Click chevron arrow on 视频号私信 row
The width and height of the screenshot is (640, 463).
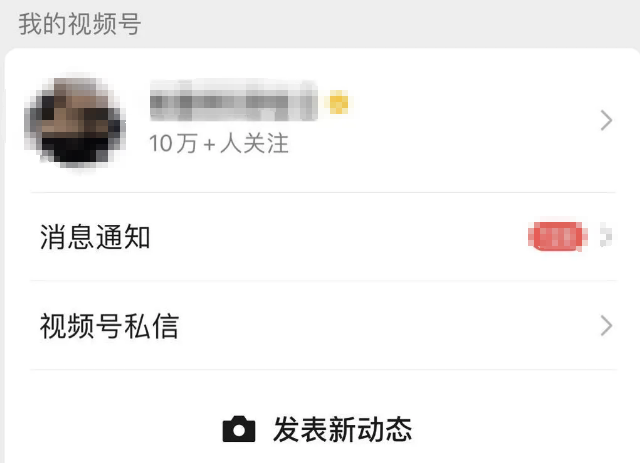click(x=607, y=325)
